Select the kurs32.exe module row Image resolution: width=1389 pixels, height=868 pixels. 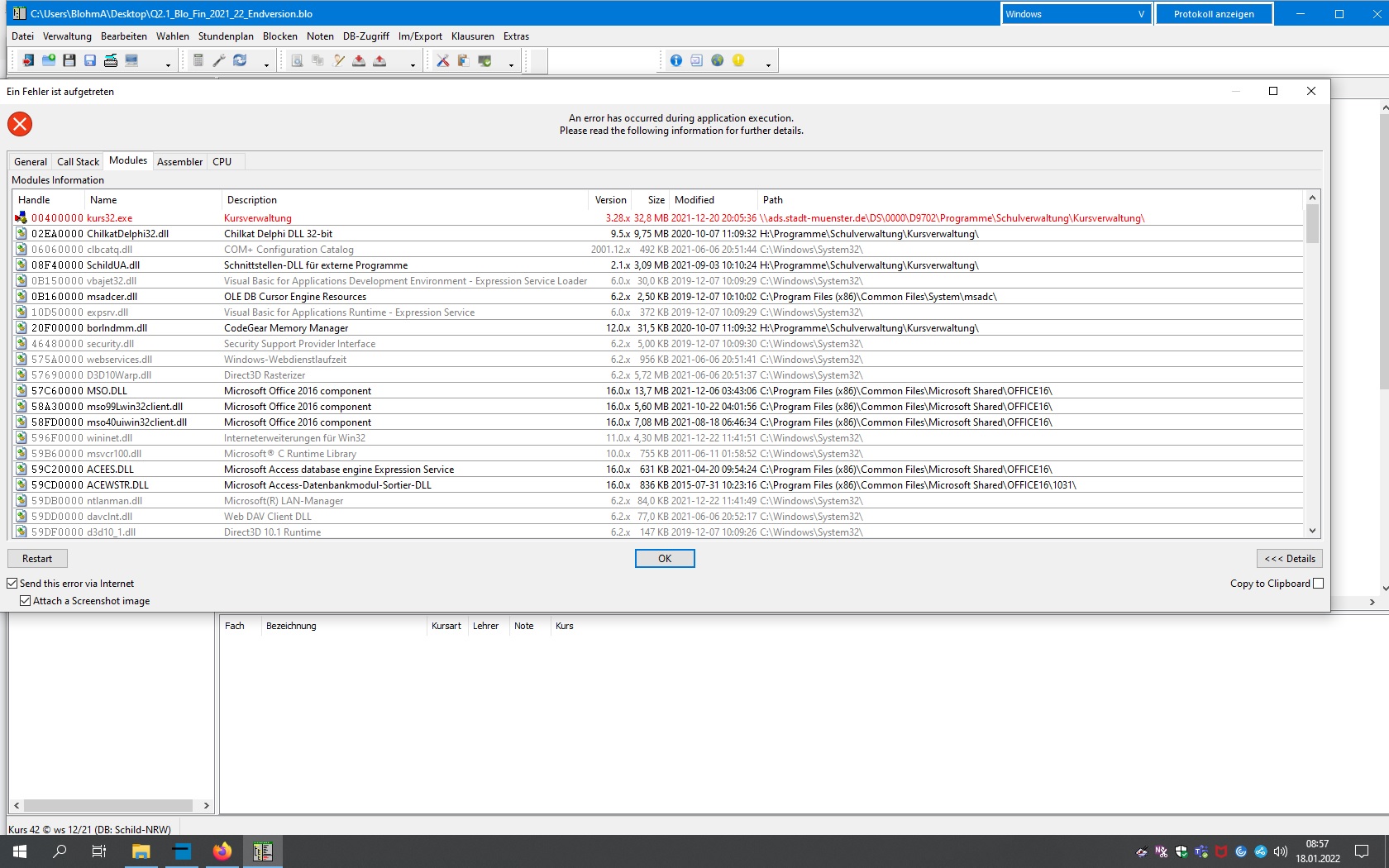coord(658,218)
